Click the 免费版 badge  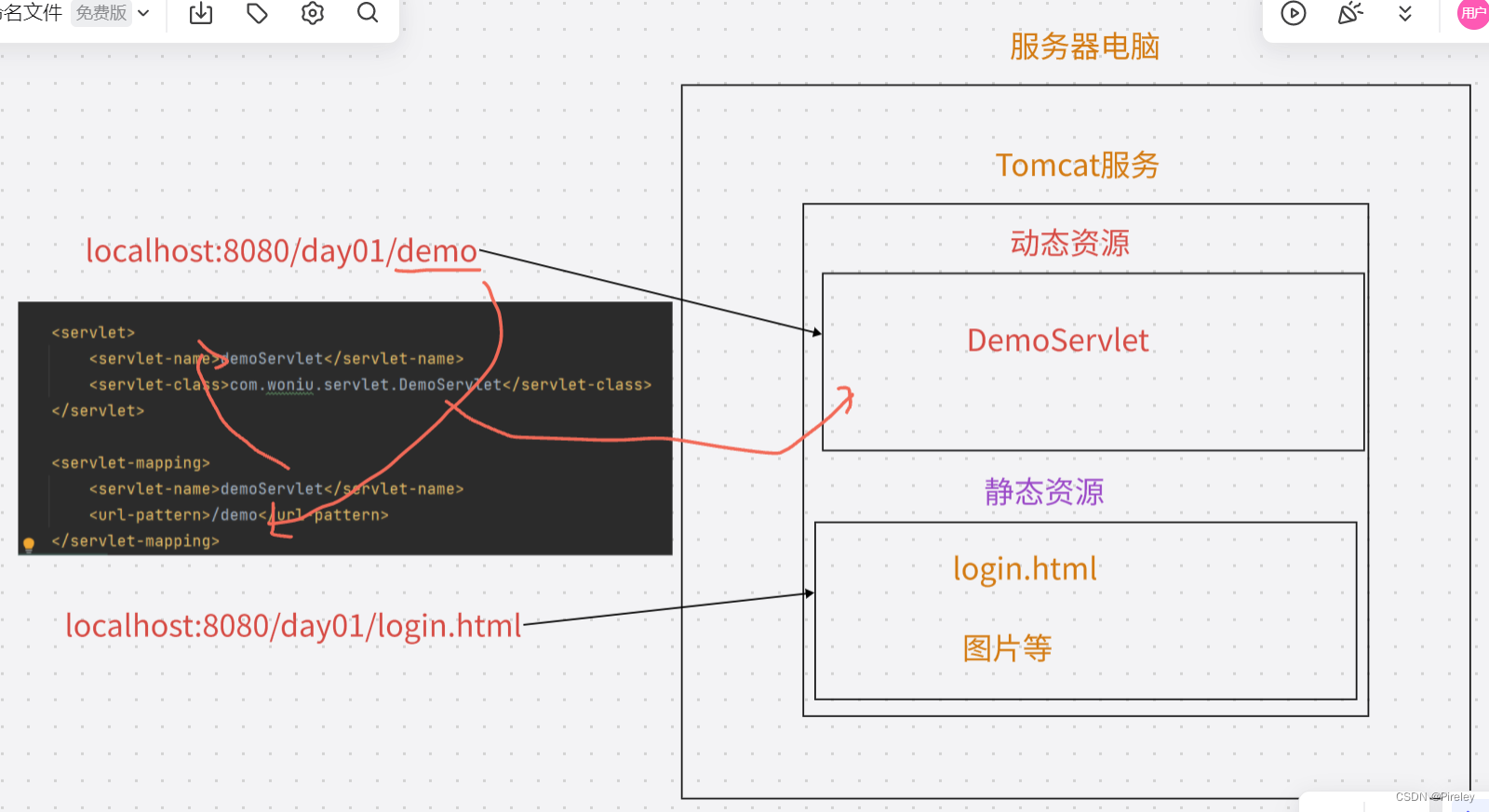tap(101, 13)
